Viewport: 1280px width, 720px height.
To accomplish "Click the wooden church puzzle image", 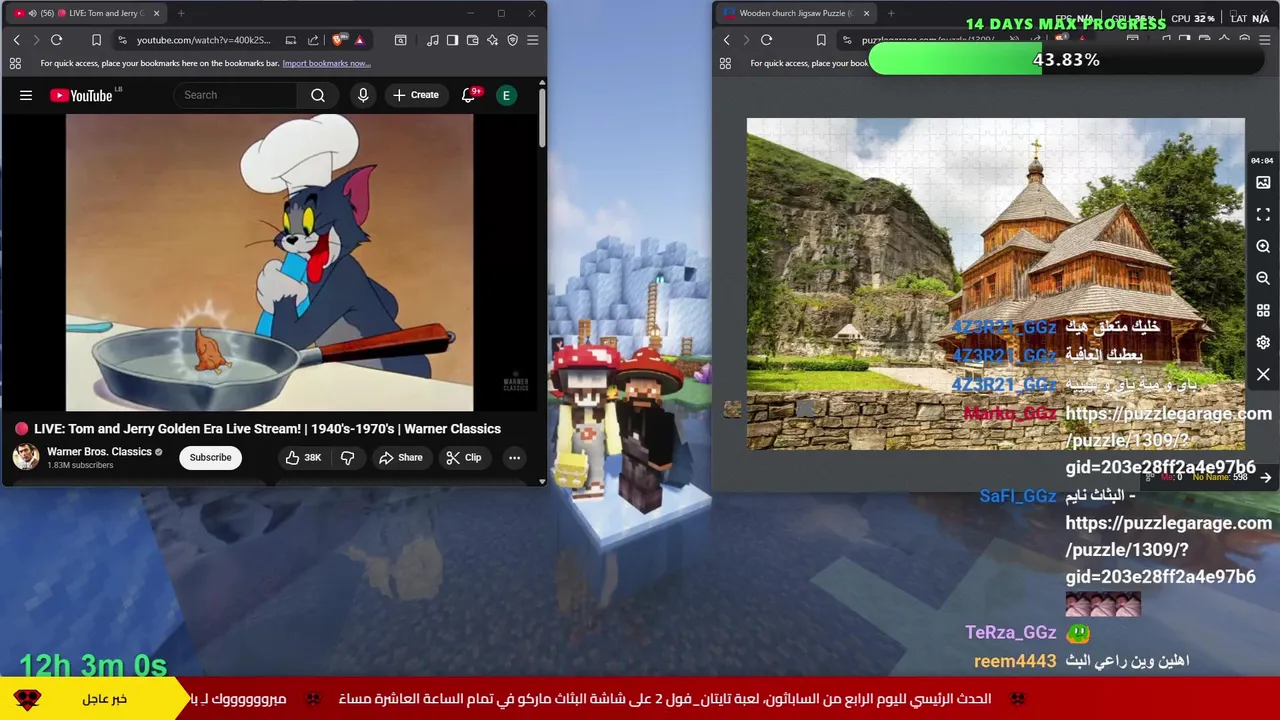I will 996,284.
